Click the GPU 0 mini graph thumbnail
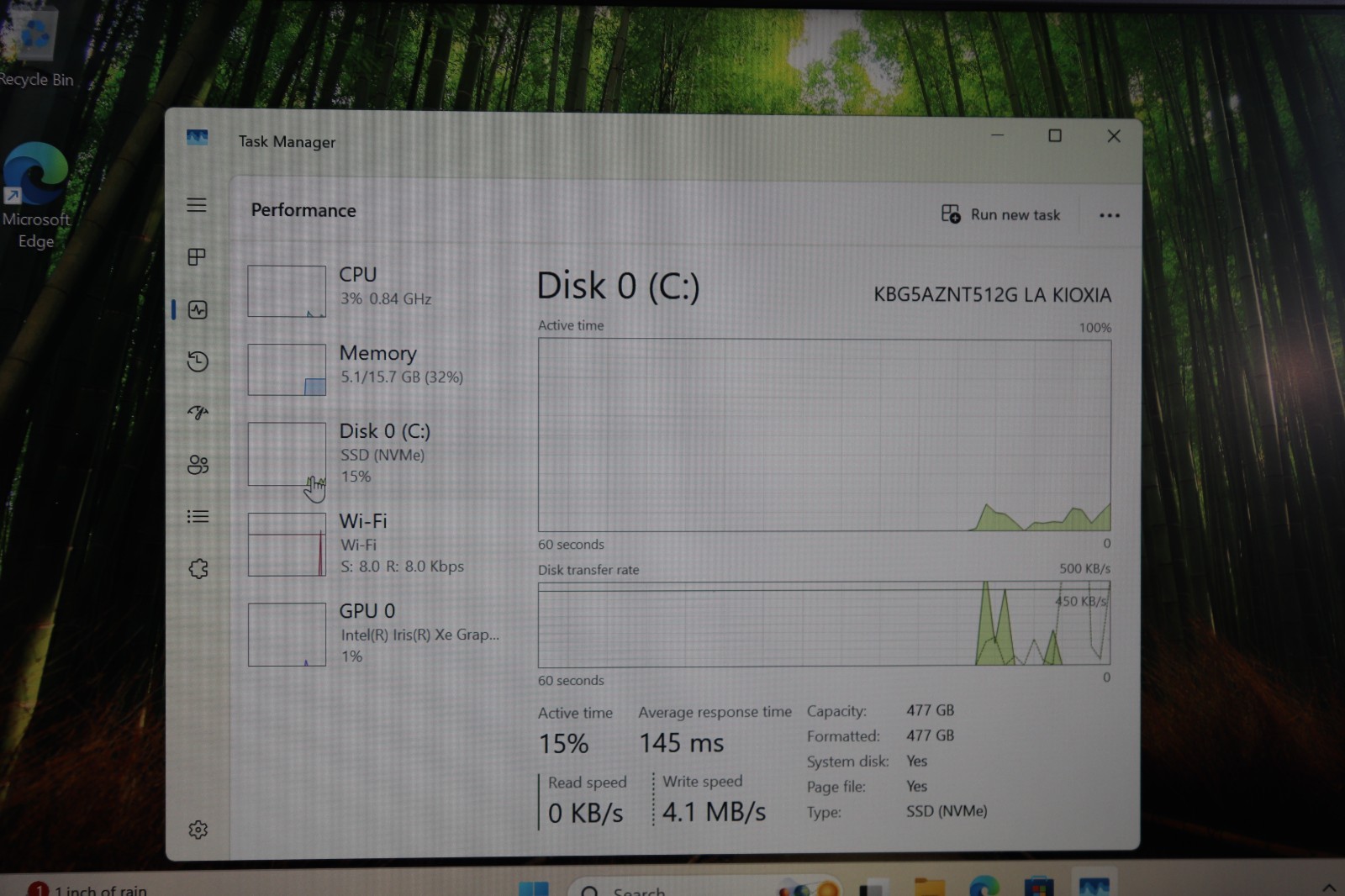The image size is (1345, 896). click(287, 635)
